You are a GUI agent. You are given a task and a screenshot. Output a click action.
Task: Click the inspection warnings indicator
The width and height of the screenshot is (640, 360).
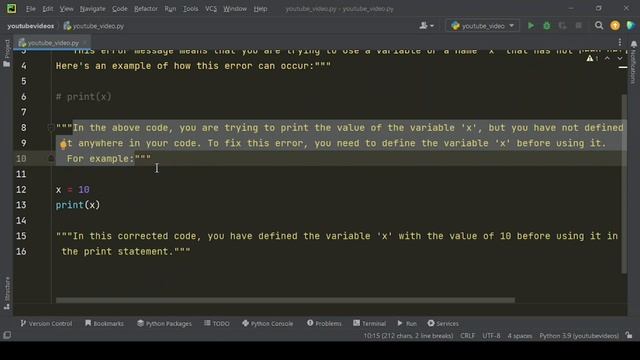592,59
